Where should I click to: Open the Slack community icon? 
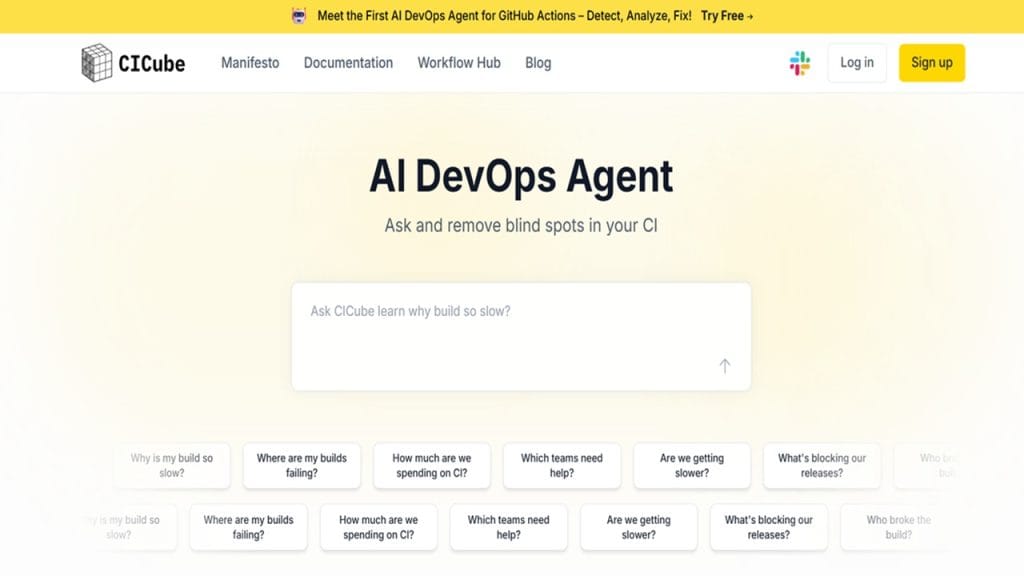(800, 63)
